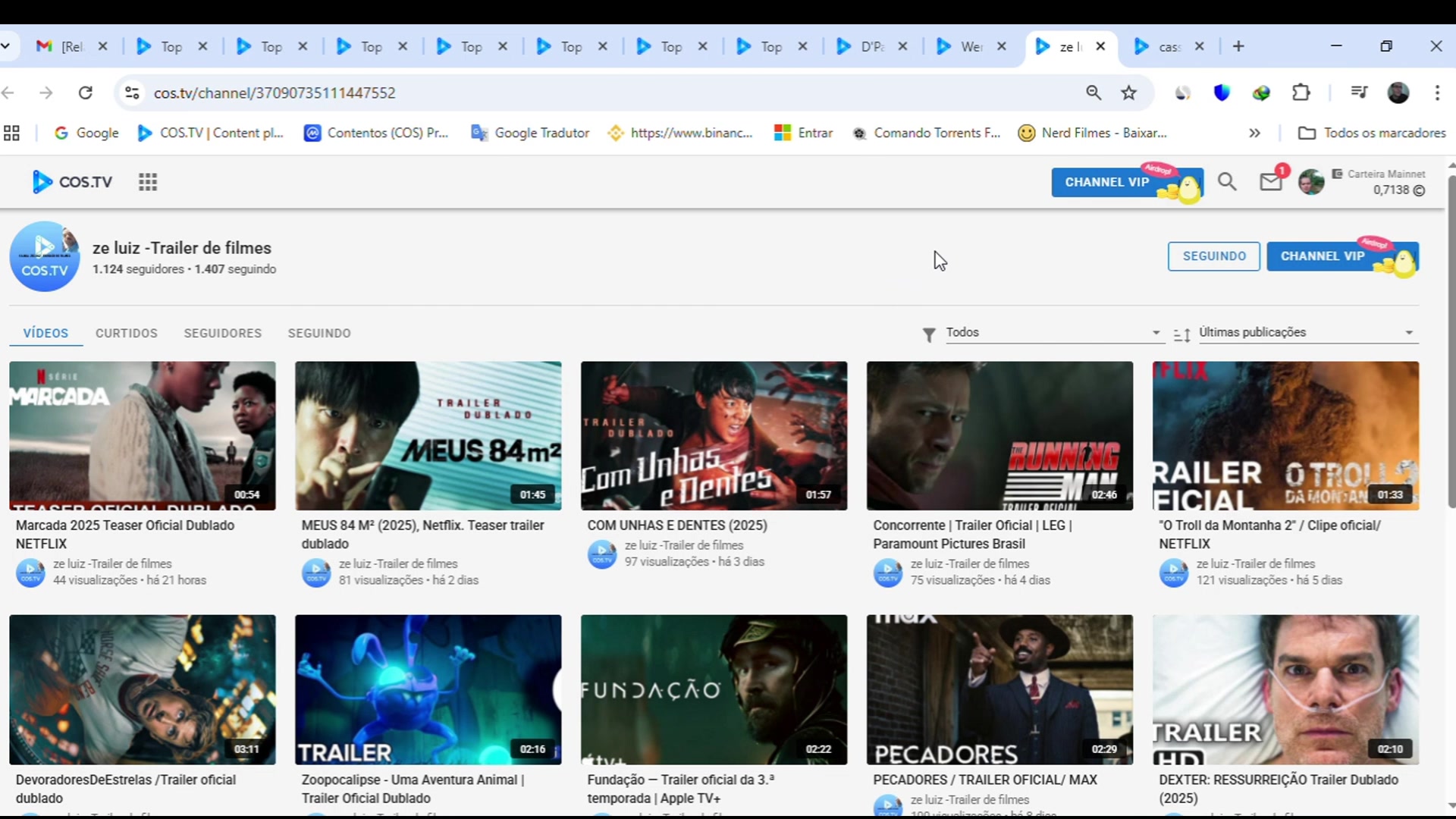
Task: Switch to the VÍDEOS tab
Action: coord(45,333)
